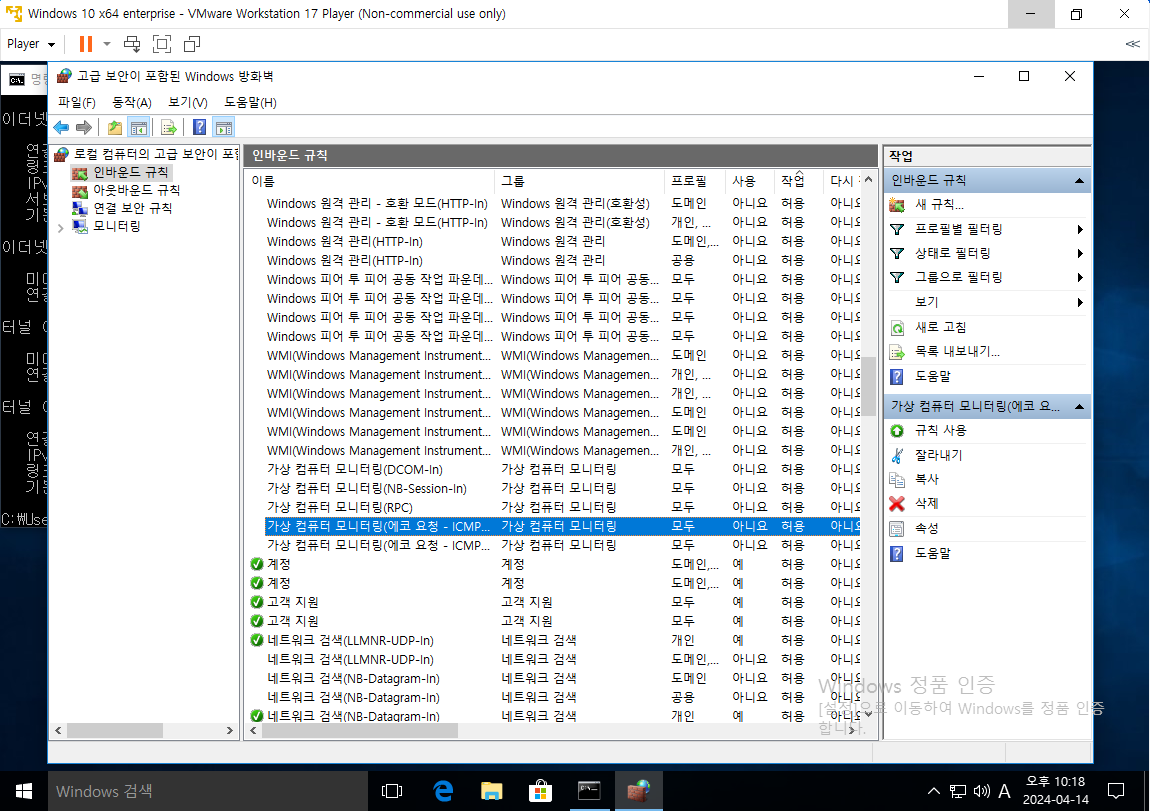Open the 동작(A) menu
The height and width of the screenshot is (811, 1150).
tap(132, 102)
